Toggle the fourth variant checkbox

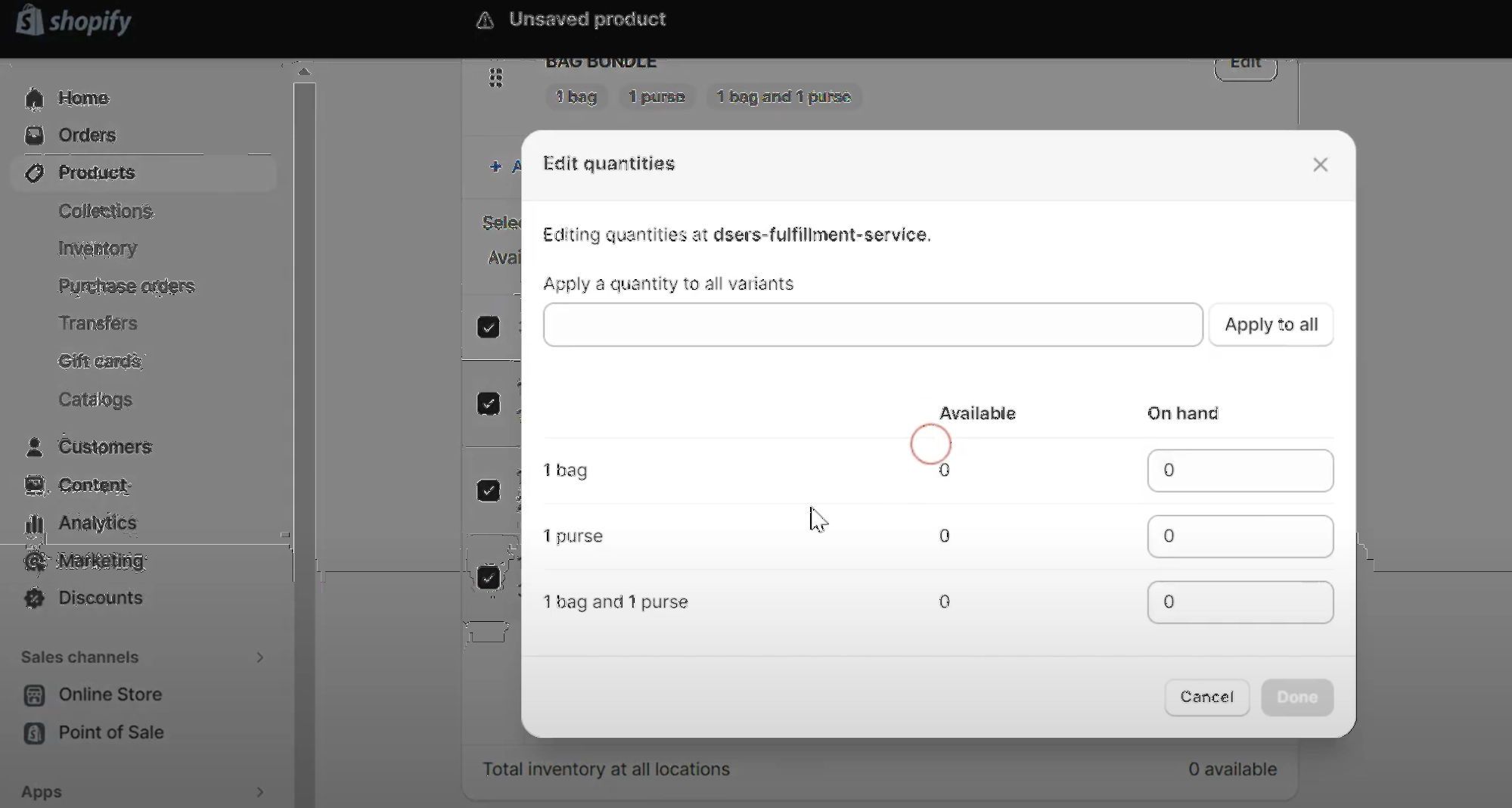(x=489, y=578)
